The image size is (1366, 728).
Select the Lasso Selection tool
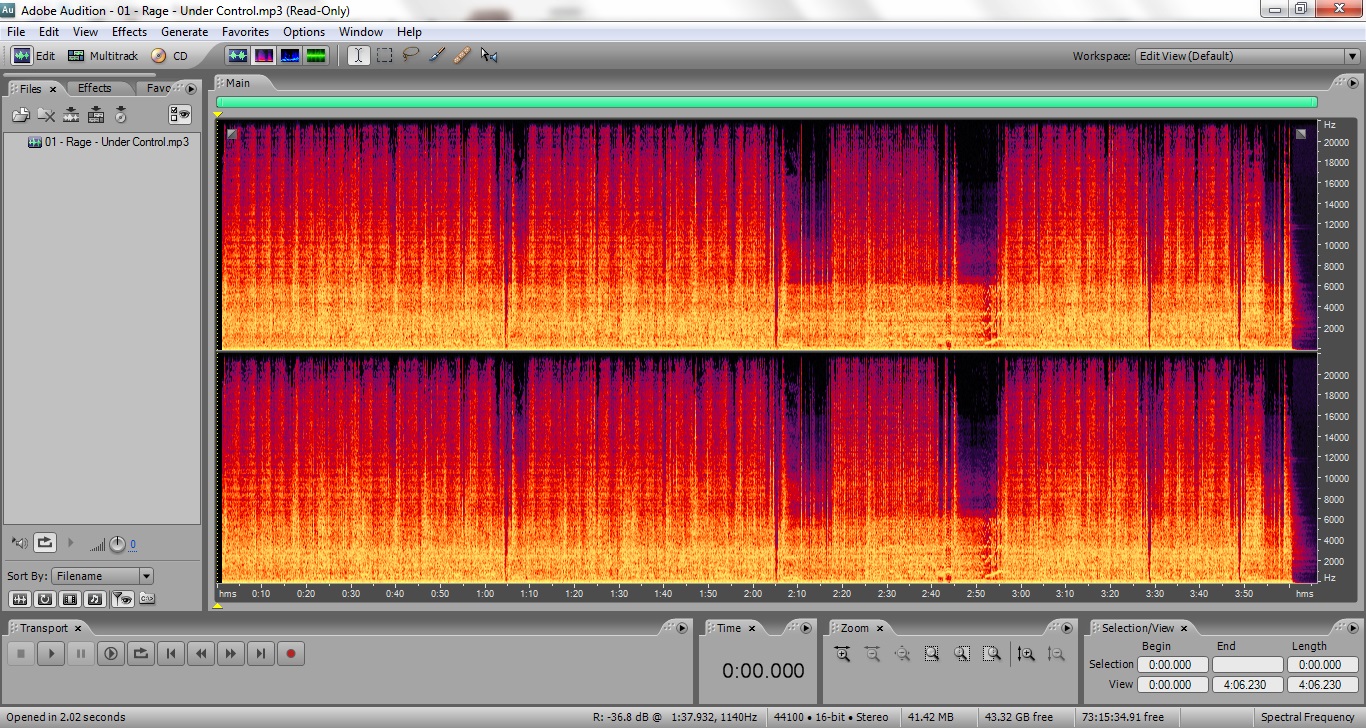coord(410,56)
